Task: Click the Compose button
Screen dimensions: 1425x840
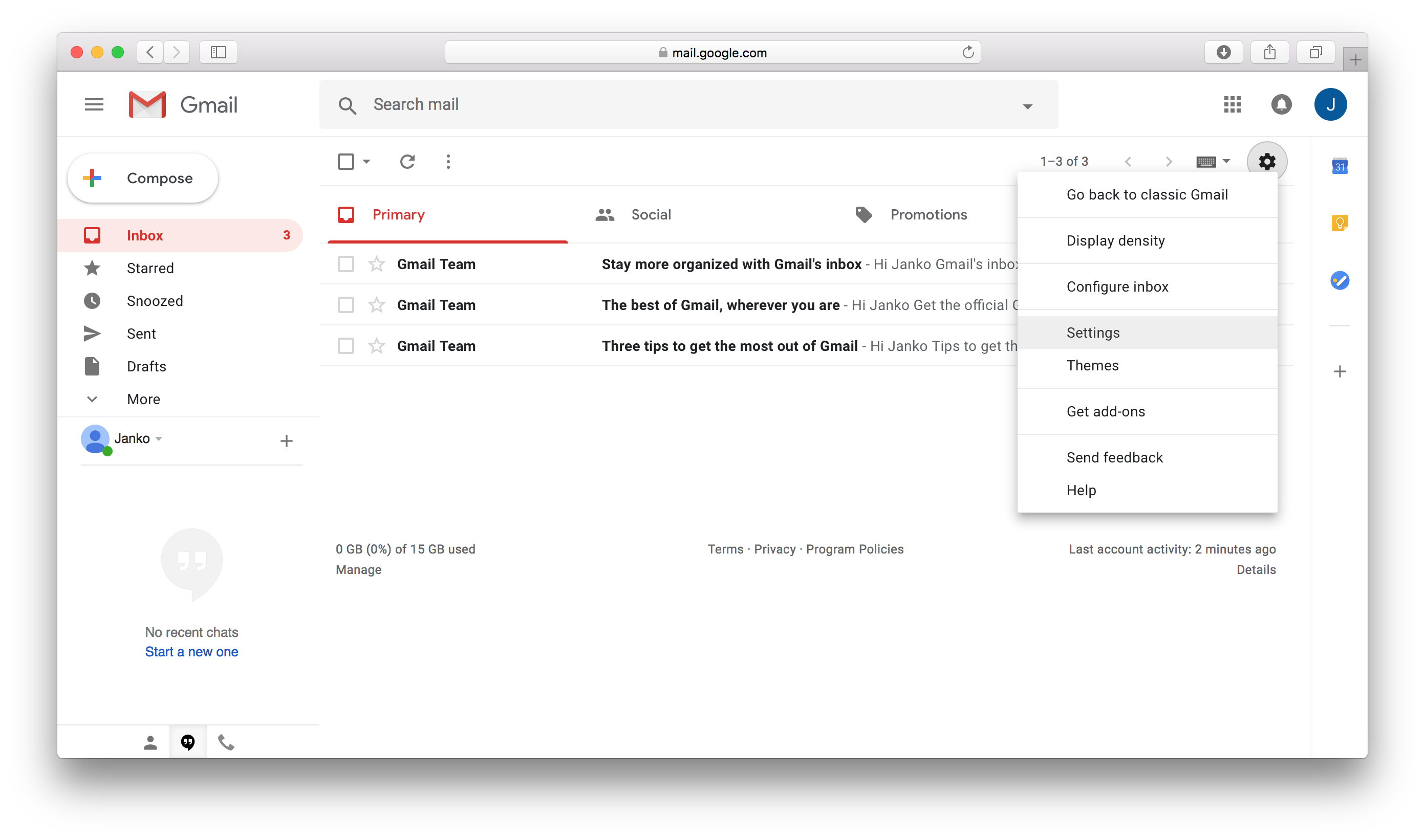Action: (x=142, y=179)
